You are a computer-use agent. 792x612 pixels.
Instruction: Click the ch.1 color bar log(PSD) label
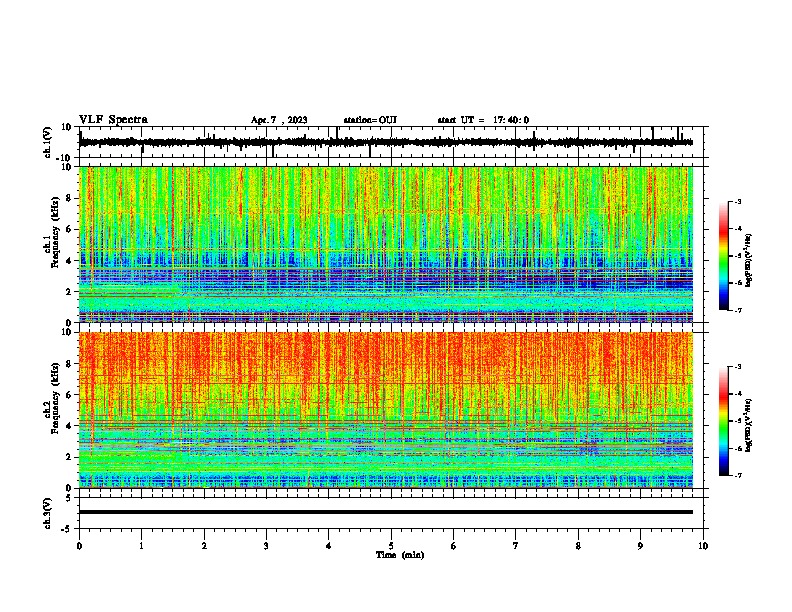coord(749,260)
